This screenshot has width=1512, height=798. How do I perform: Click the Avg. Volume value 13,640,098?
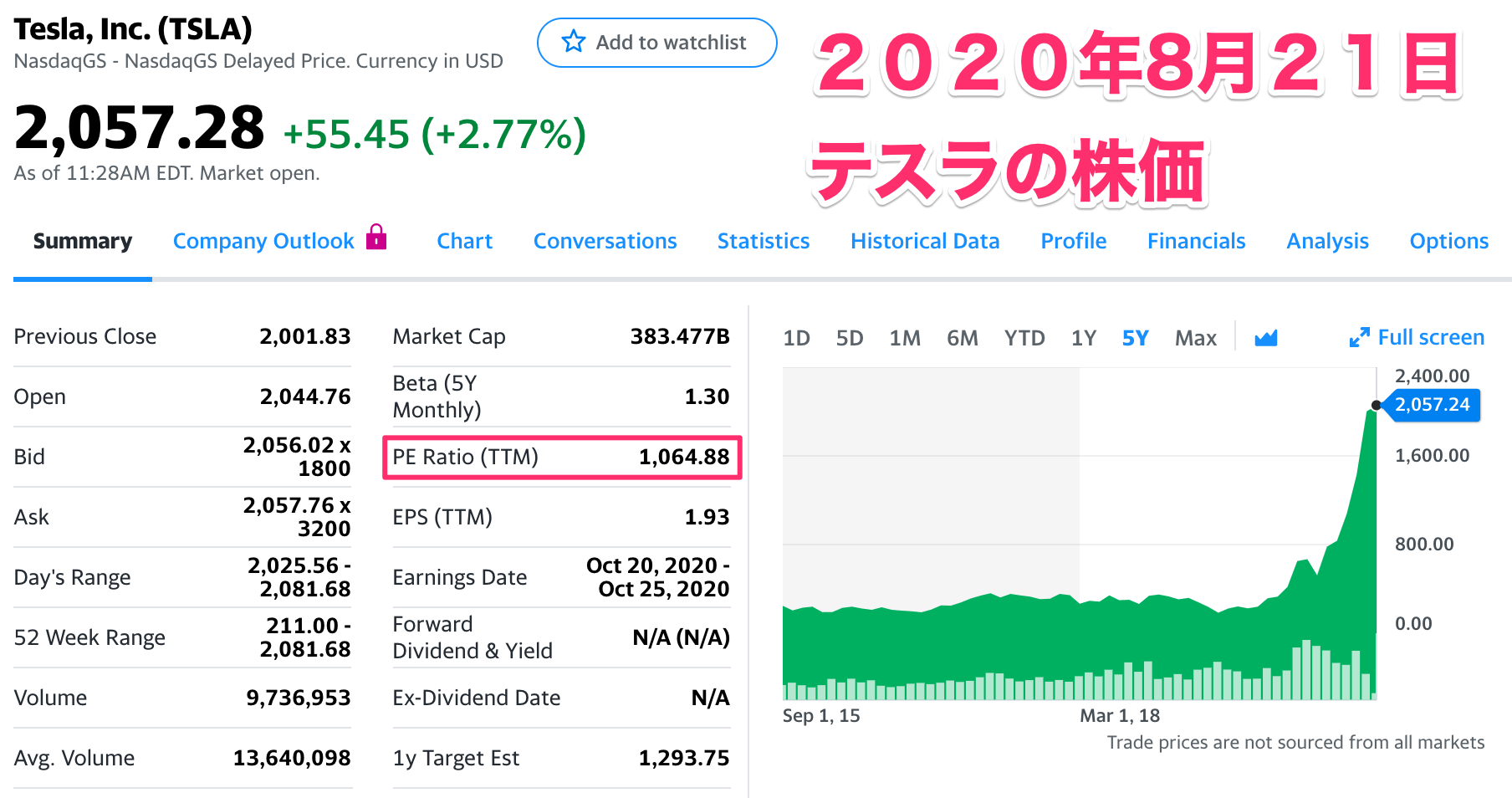pyautogui.click(x=292, y=758)
